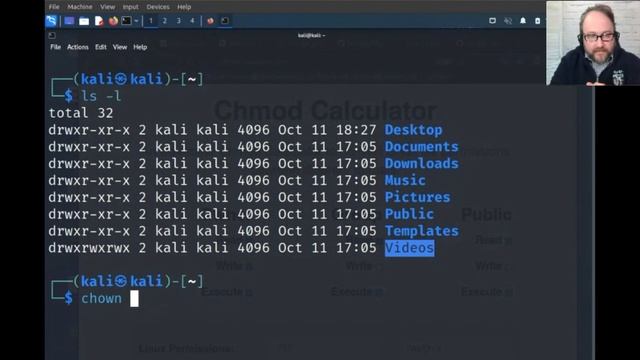The image size is (640, 360).
Task: Launch the file manager from the panel
Action: click(84, 21)
